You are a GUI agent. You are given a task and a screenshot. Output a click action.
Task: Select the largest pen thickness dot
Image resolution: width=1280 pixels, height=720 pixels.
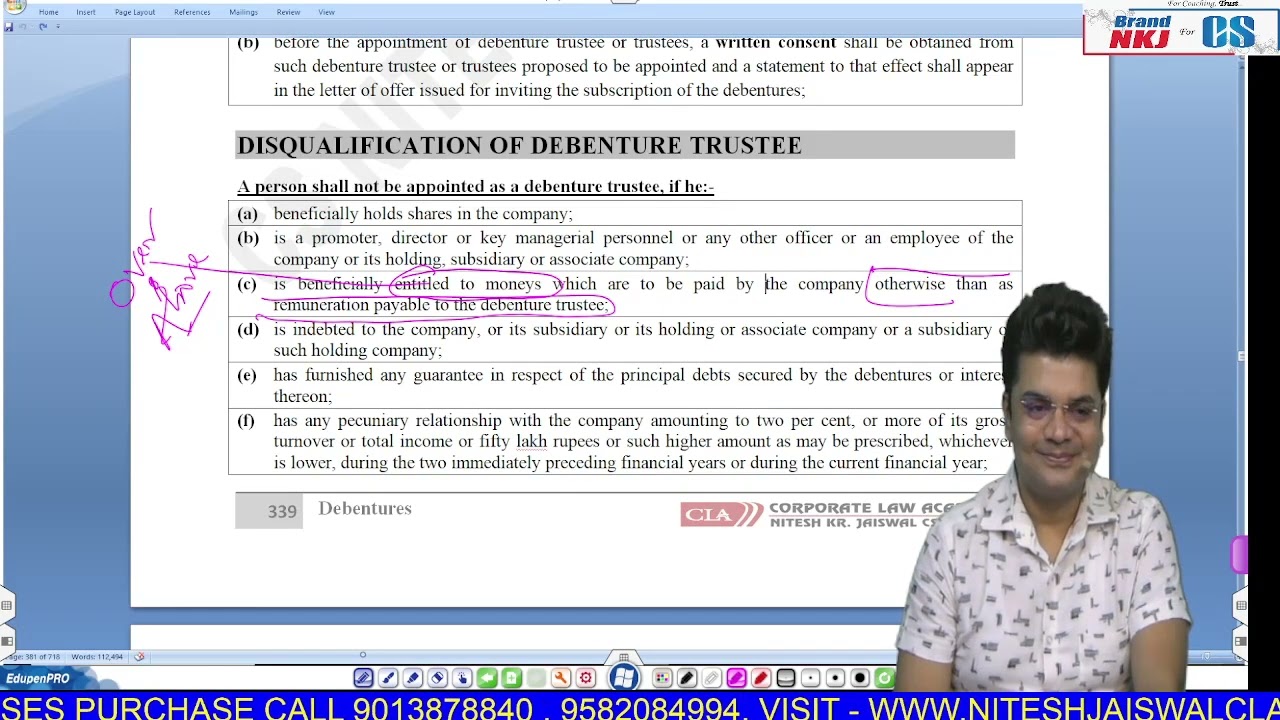[860, 678]
